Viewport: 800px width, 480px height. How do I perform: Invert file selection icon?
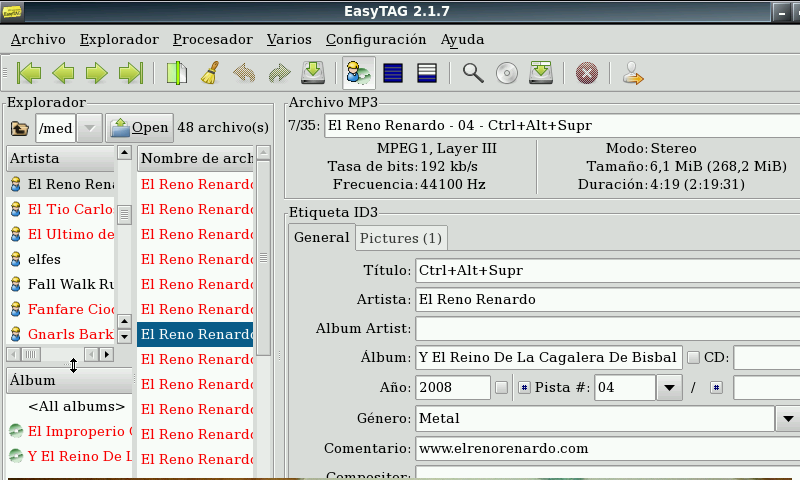(x=427, y=73)
